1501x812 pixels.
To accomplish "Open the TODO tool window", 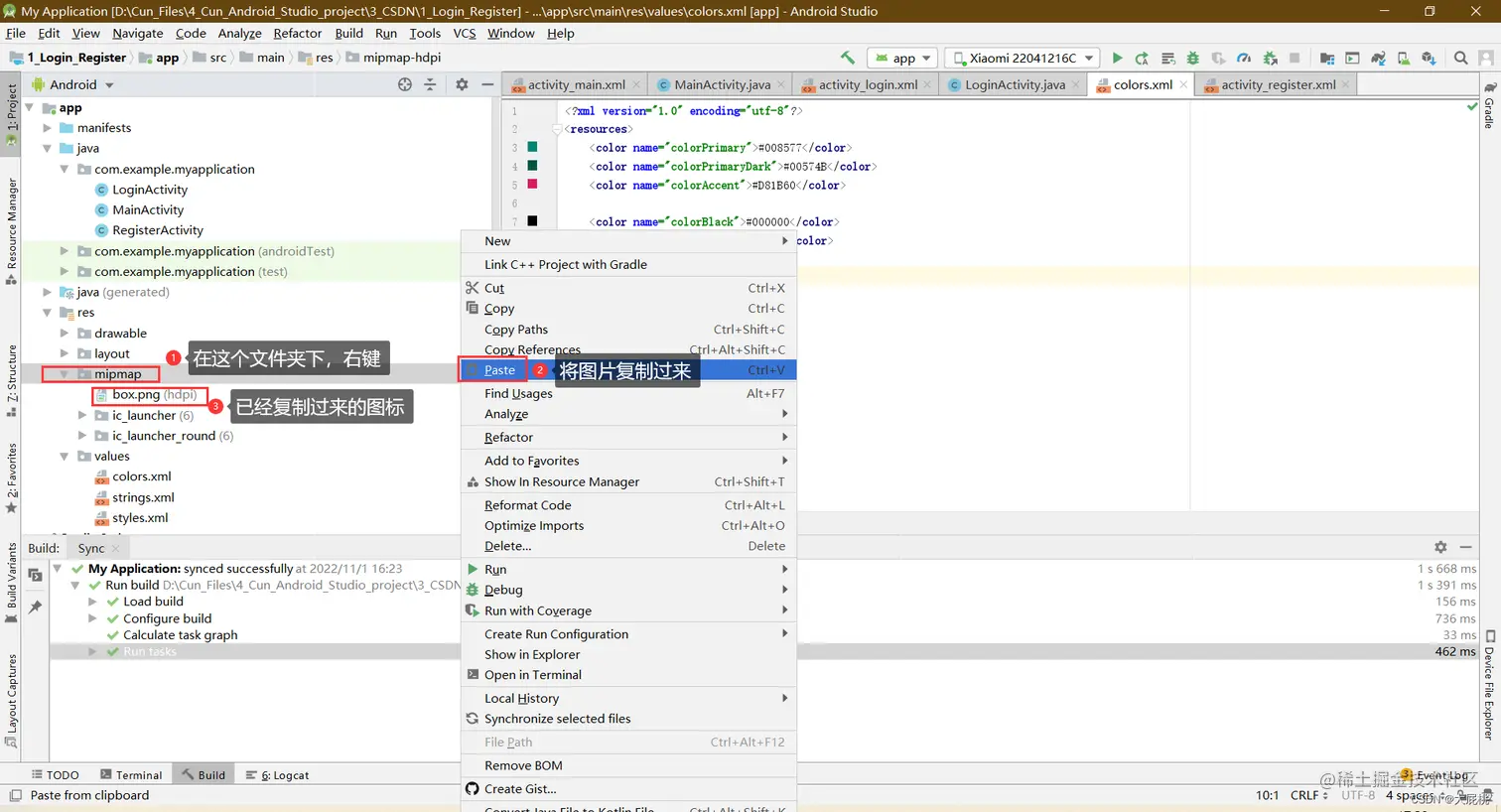I will (55, 775).
